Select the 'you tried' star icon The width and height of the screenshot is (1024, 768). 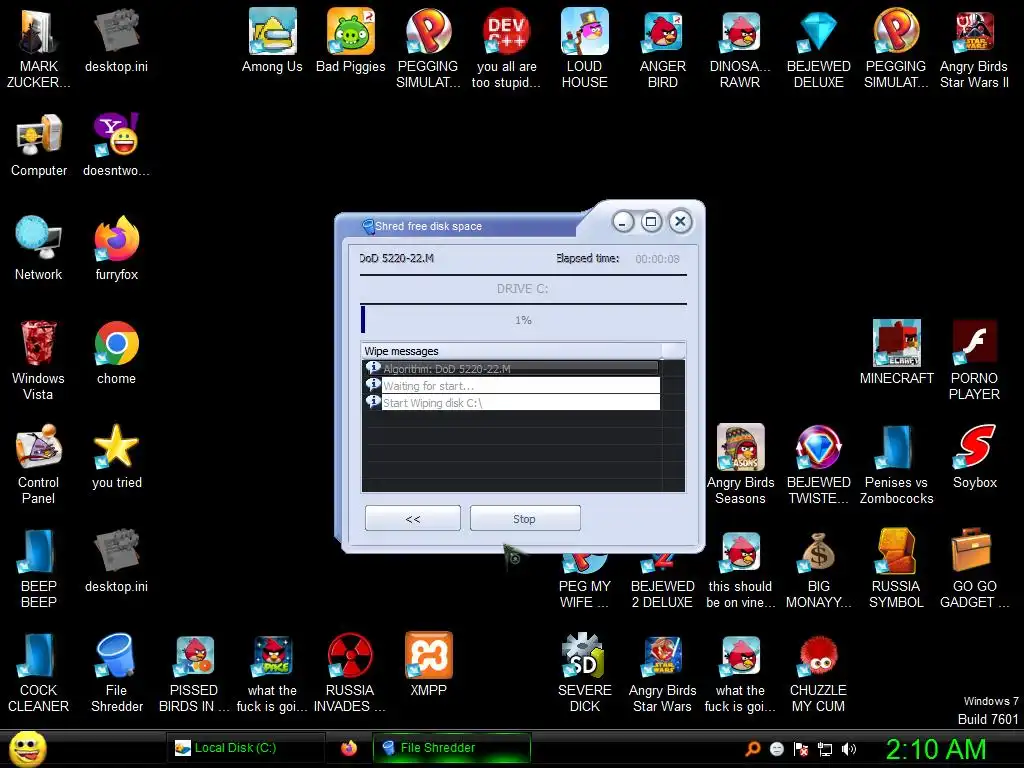click(x=116, y=456)
